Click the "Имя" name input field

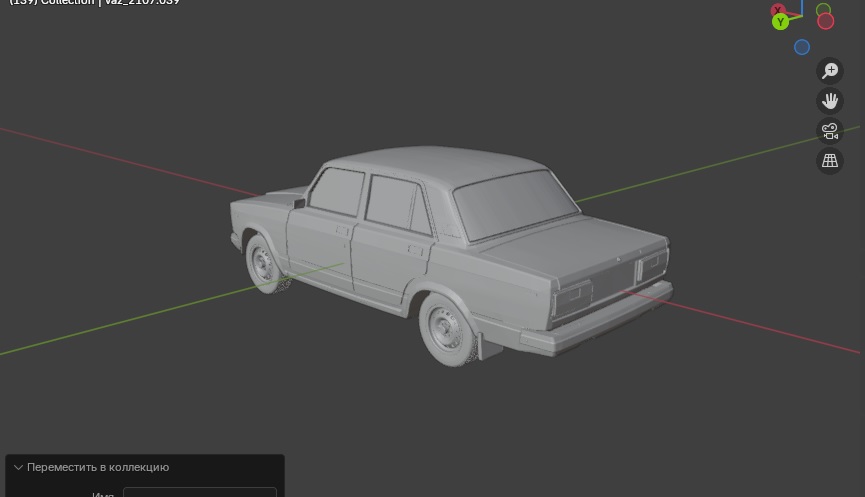(x=200, y=492)
